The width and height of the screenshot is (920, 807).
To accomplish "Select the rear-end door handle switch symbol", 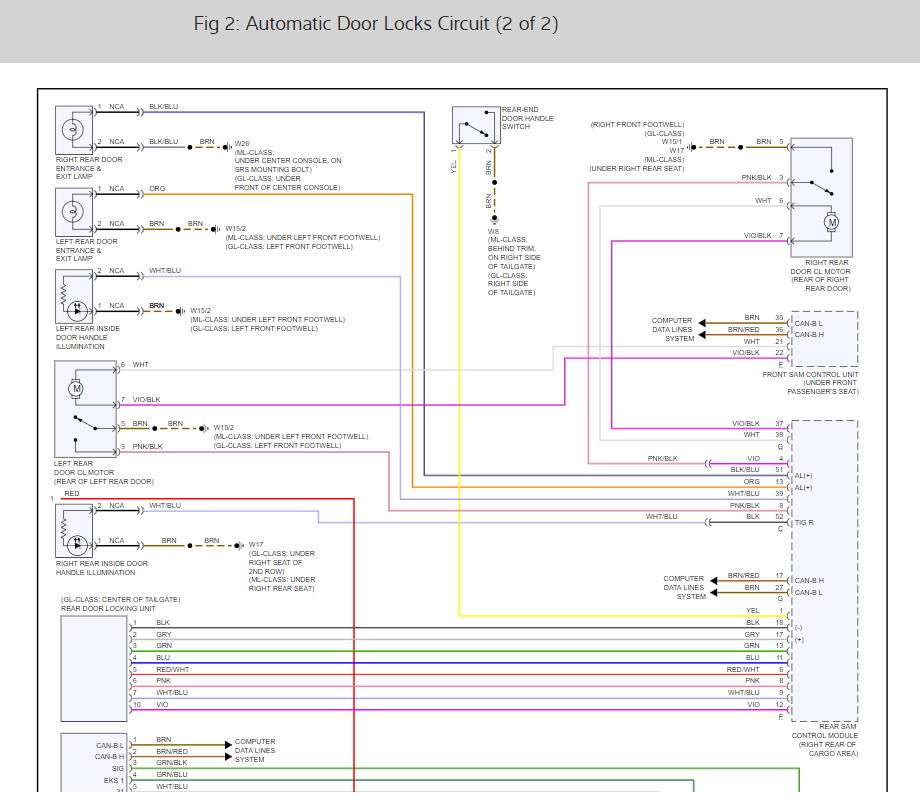I will [476, 125].
